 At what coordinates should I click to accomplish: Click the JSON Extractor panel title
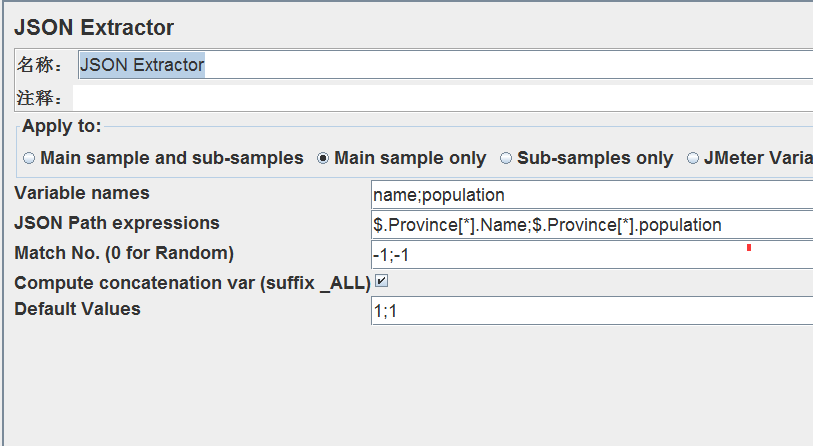94,28
